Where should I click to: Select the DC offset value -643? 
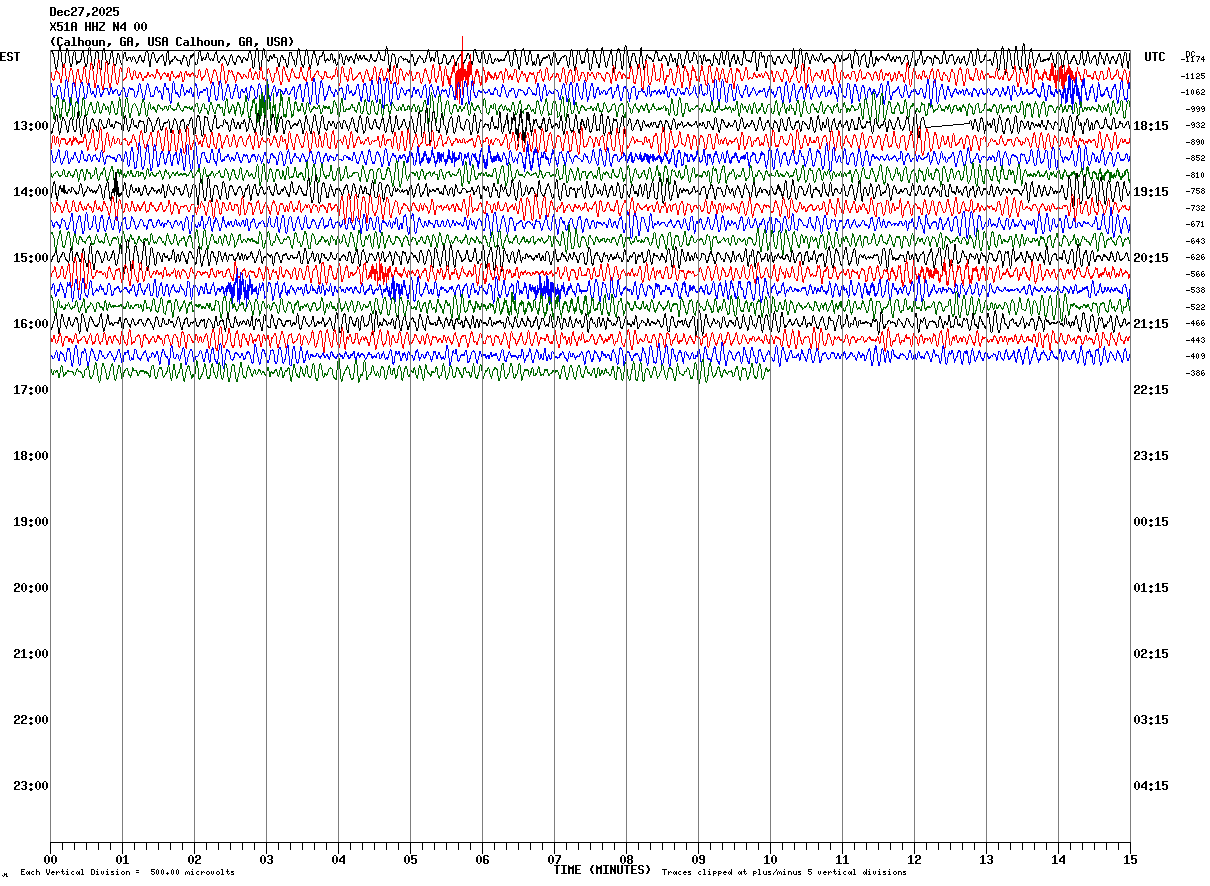tap(1195, 241)
